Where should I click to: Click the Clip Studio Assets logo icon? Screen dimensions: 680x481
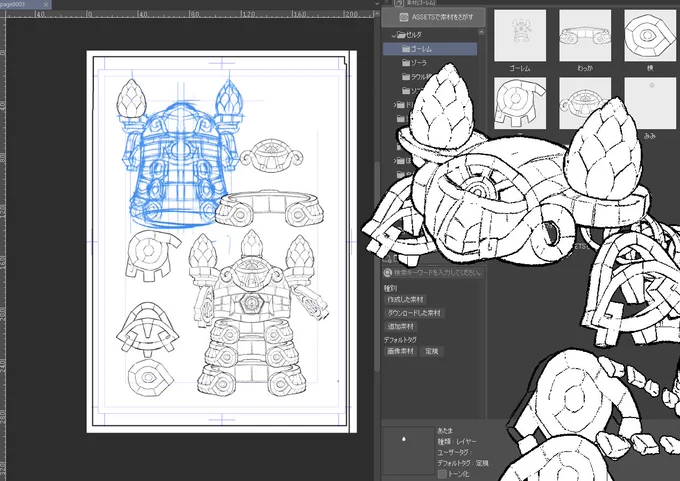pos(404,17)
